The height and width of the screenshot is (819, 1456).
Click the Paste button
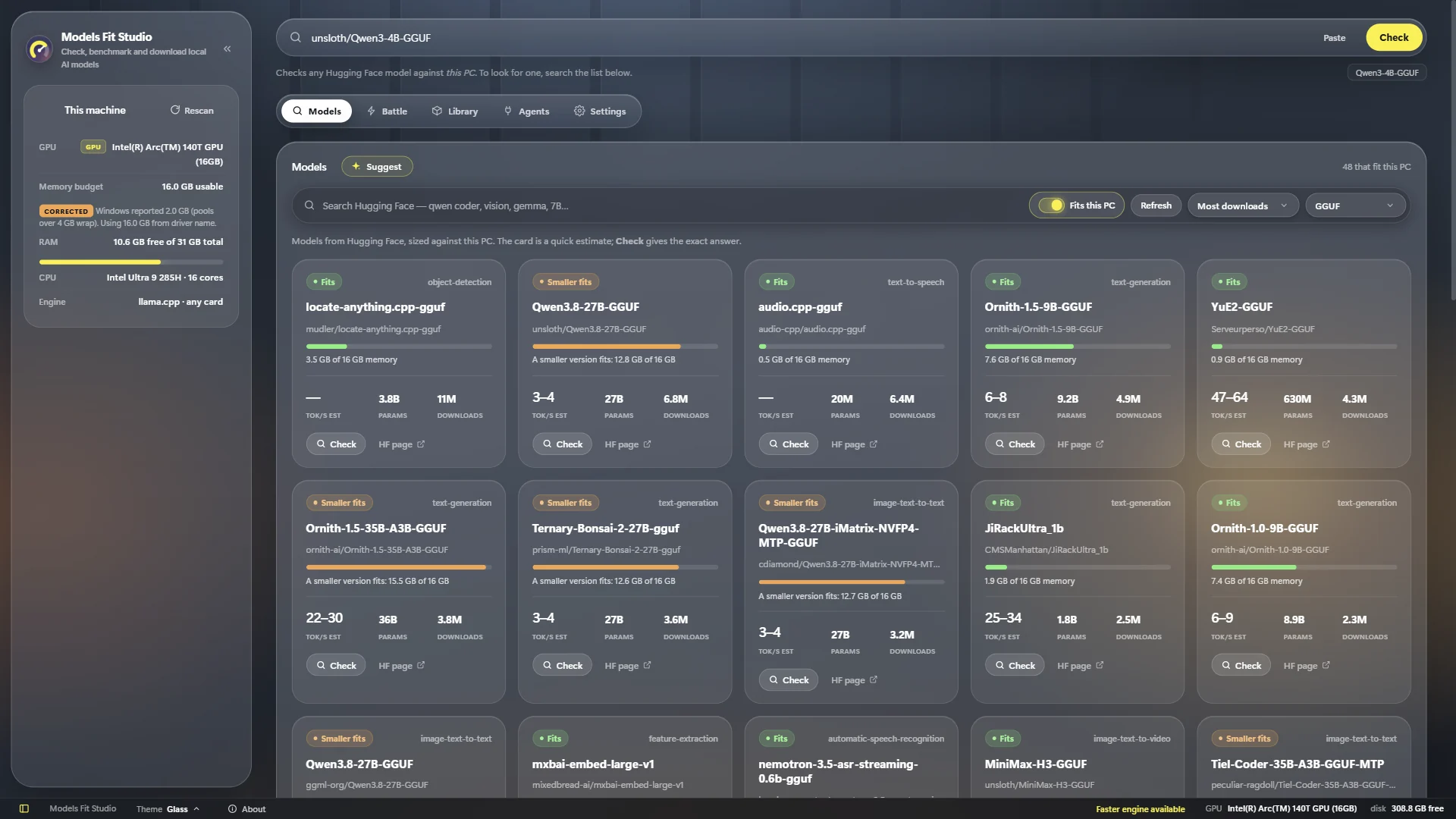1334,37
